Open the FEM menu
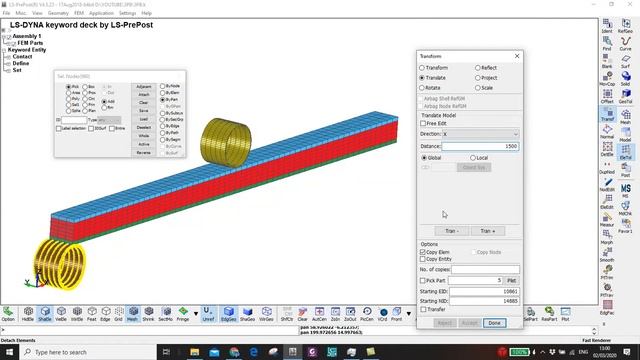640x360 pixels. [x=78, y=13]
